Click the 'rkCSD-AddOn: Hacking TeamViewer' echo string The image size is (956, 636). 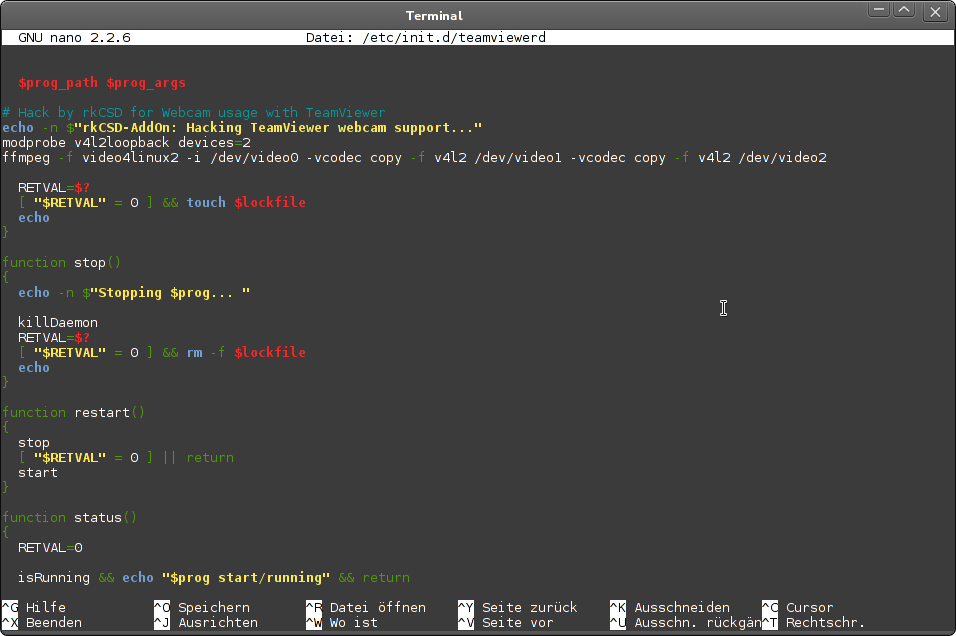(278, 128)
